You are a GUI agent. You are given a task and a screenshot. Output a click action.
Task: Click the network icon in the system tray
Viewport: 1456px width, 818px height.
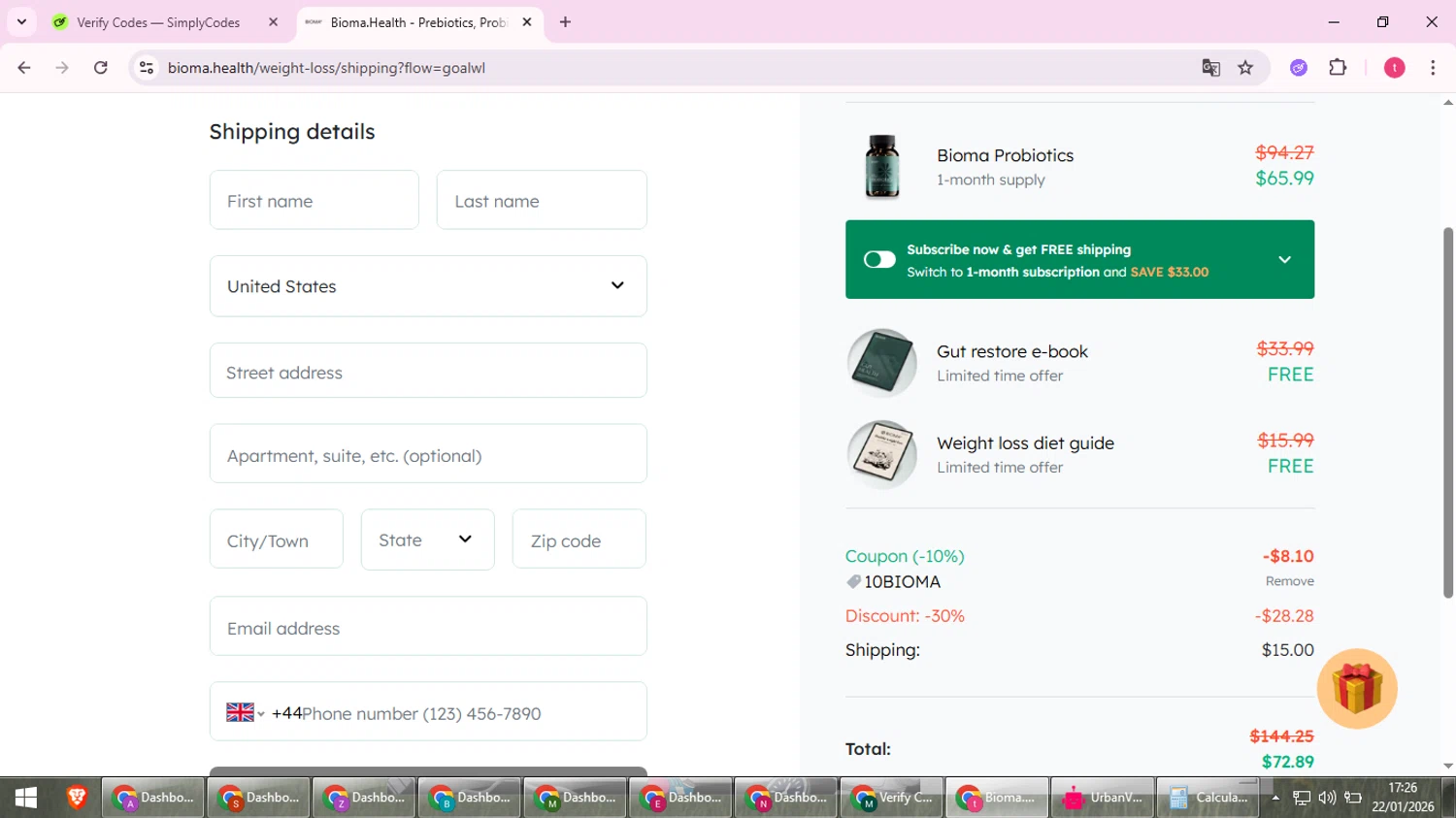[1302, 798]
